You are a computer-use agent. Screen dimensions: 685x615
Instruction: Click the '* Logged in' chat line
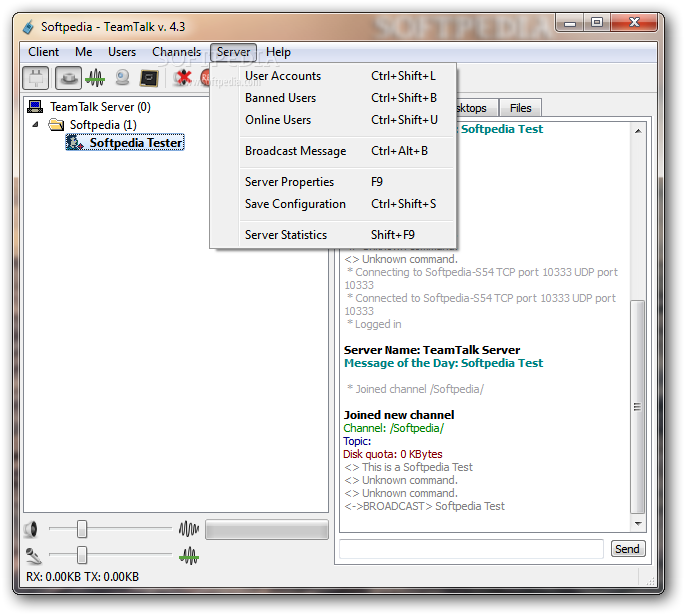374,324
